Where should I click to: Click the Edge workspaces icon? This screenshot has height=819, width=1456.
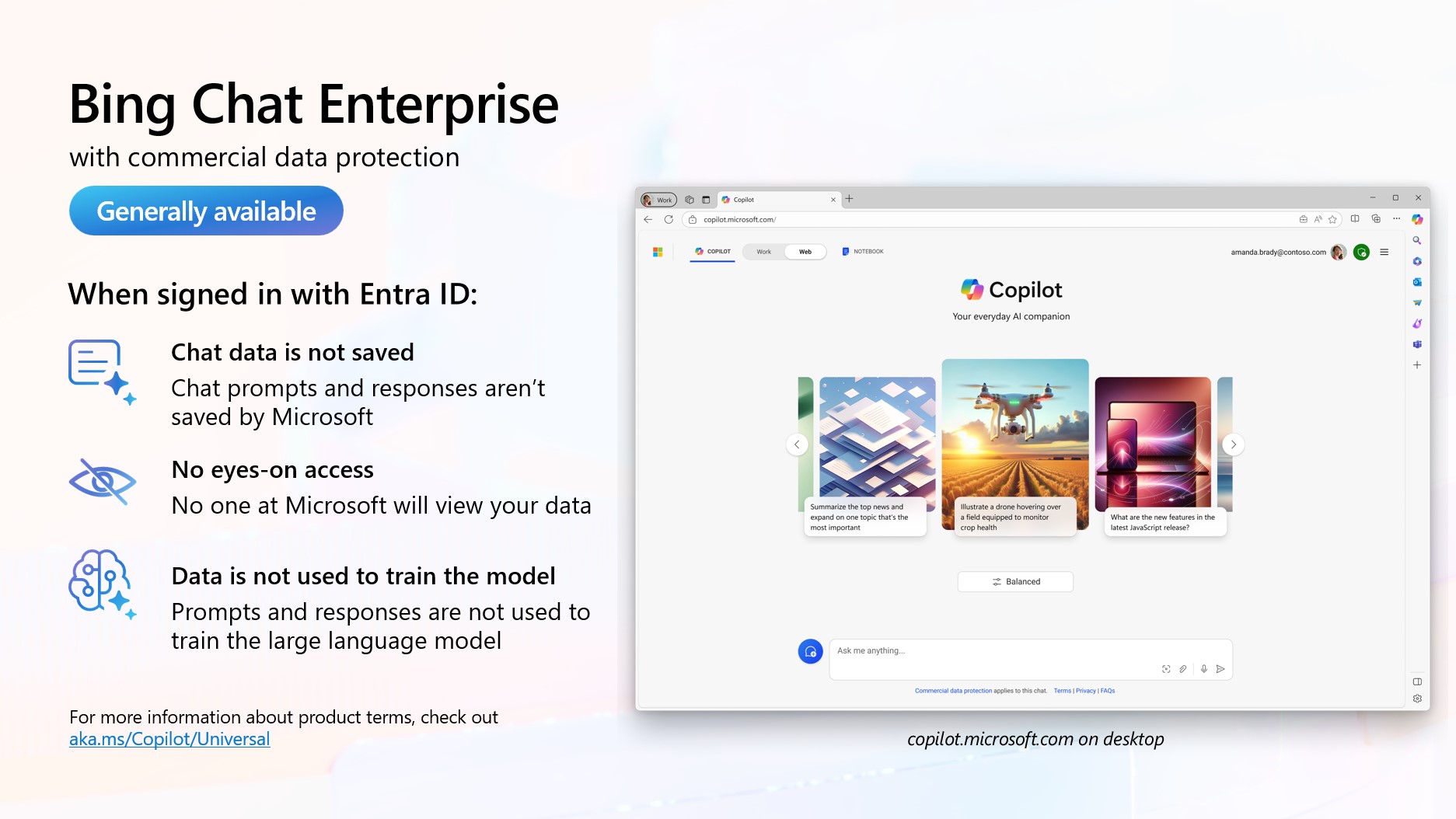pos(690,200)
